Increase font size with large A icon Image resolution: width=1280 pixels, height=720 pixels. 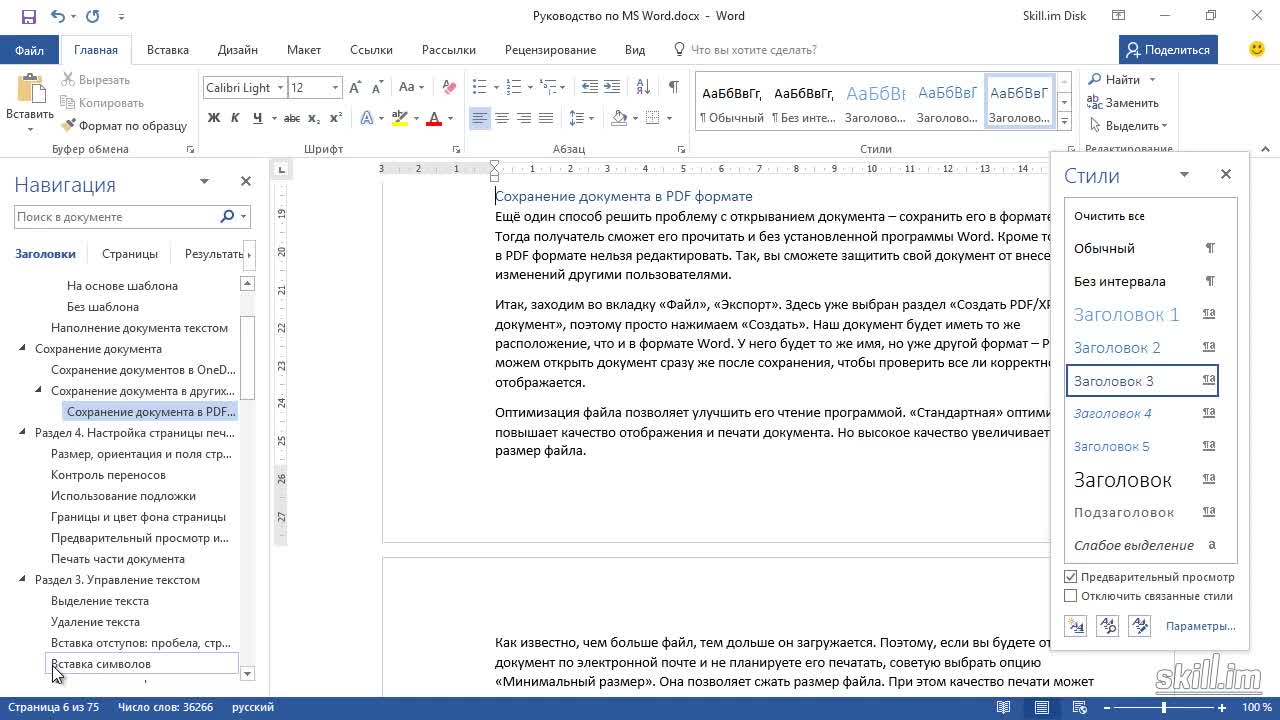(356, 88)
